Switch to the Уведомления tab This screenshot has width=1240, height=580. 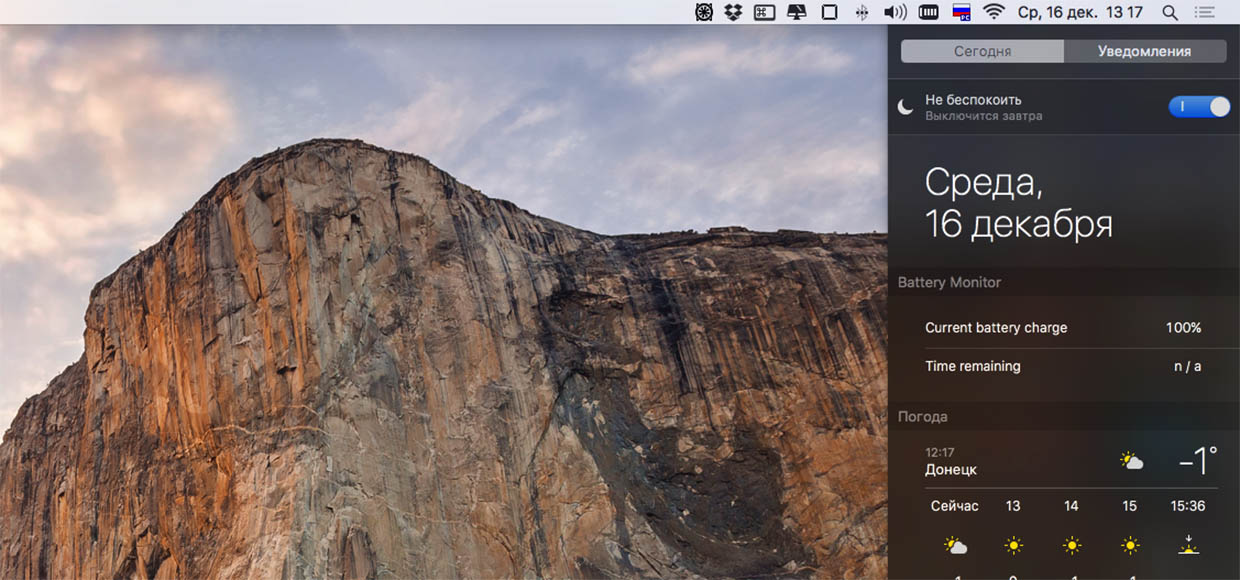[x=1145, y=51]
